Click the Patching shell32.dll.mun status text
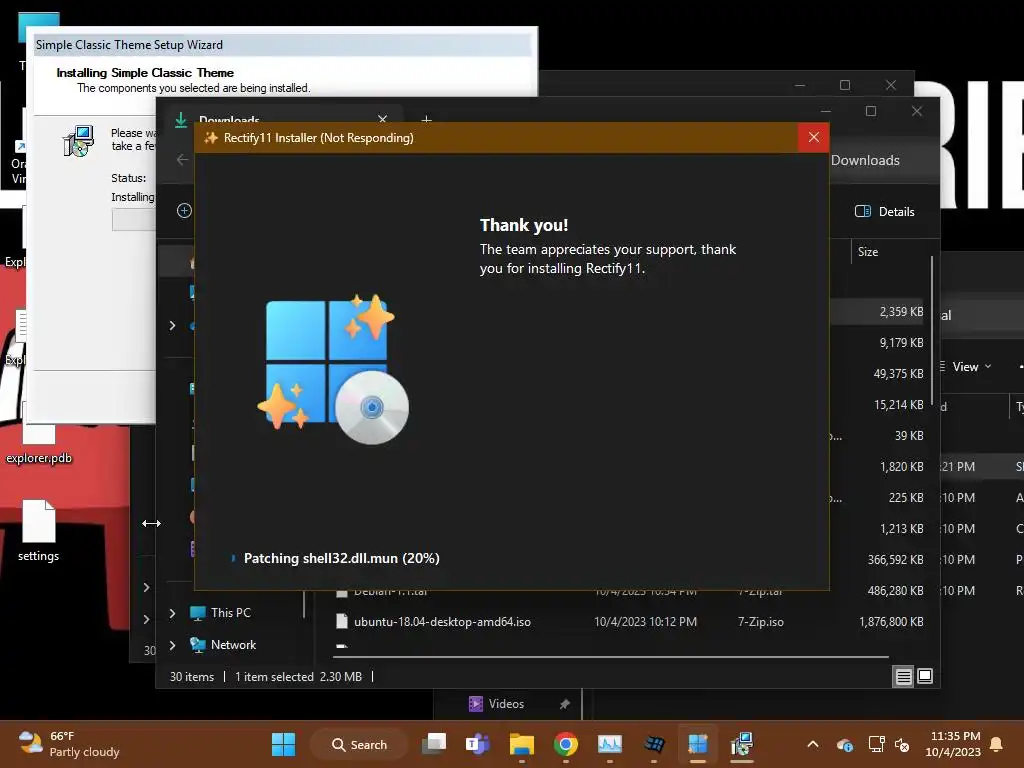The width and height of the screenshot is (1024, 768). click(x=341, y=558)
